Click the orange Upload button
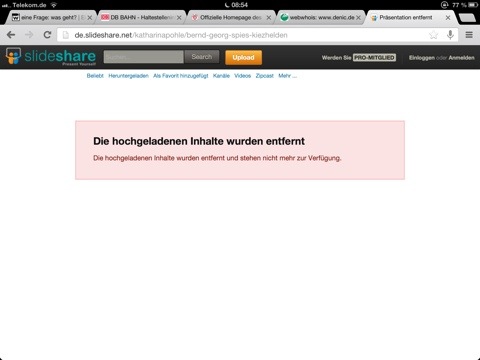The width and height of the screenshot is (480, 360). pos(243,57)
